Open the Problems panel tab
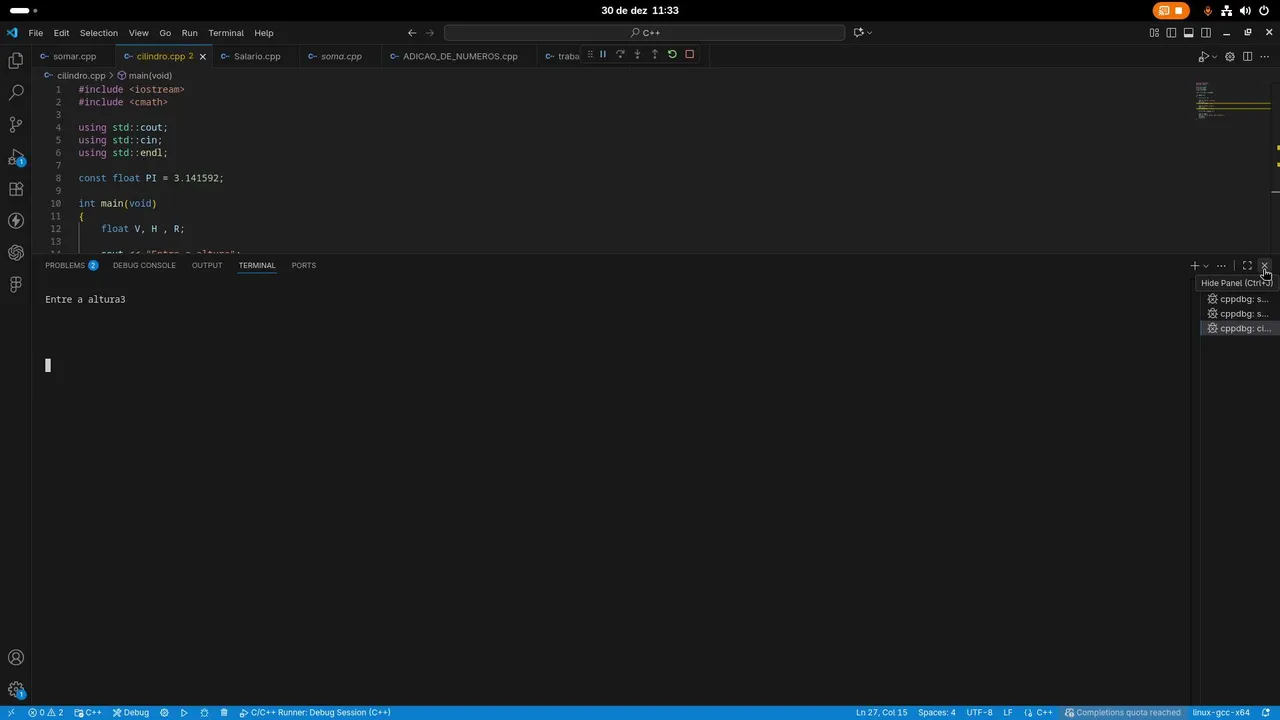 [71, 265]
